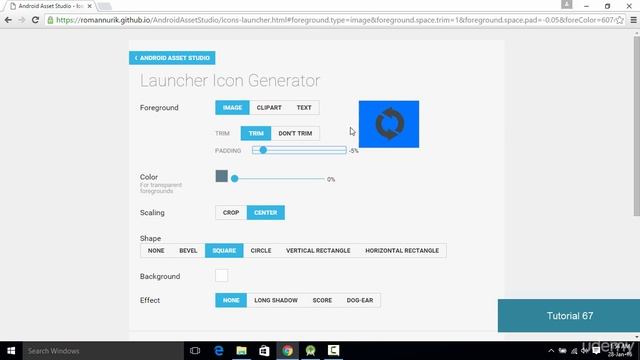Show hidden system tray icons
The image size is (640, 360).
coord(551,351)
